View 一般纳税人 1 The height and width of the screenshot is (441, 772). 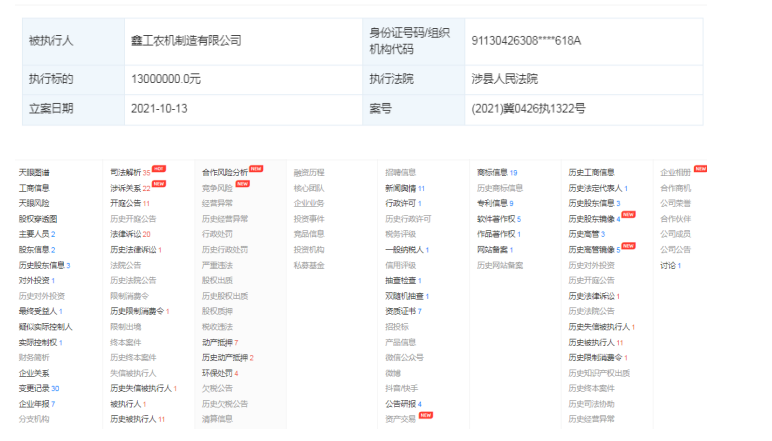[x=407, y=250]
